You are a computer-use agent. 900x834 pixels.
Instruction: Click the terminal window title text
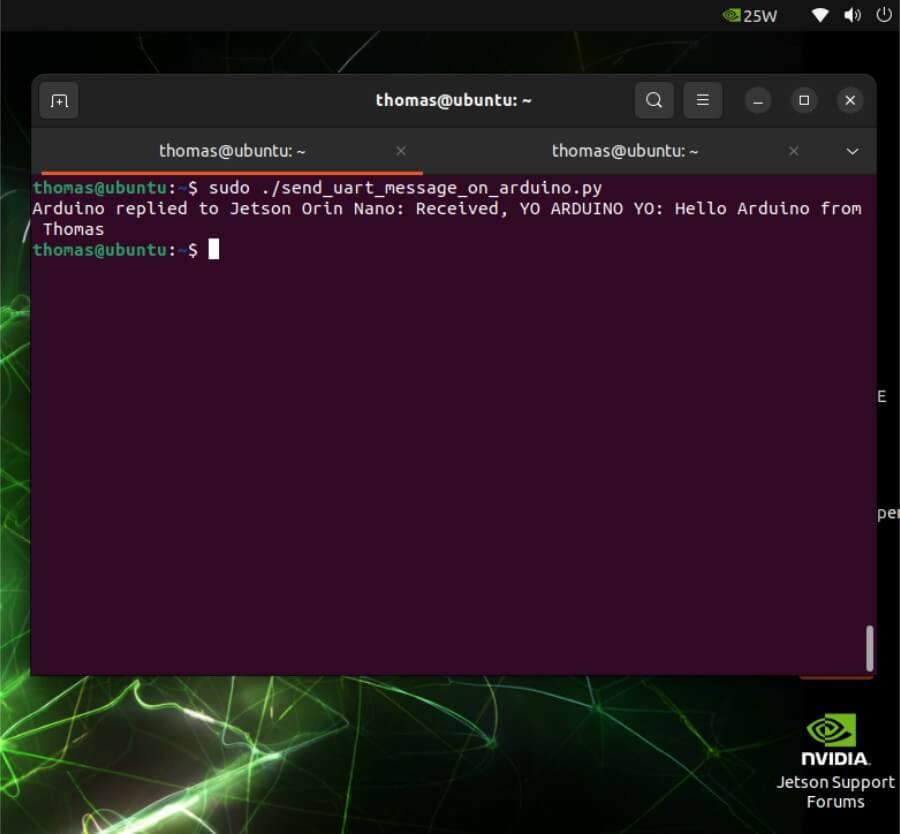tap(453, 100)
